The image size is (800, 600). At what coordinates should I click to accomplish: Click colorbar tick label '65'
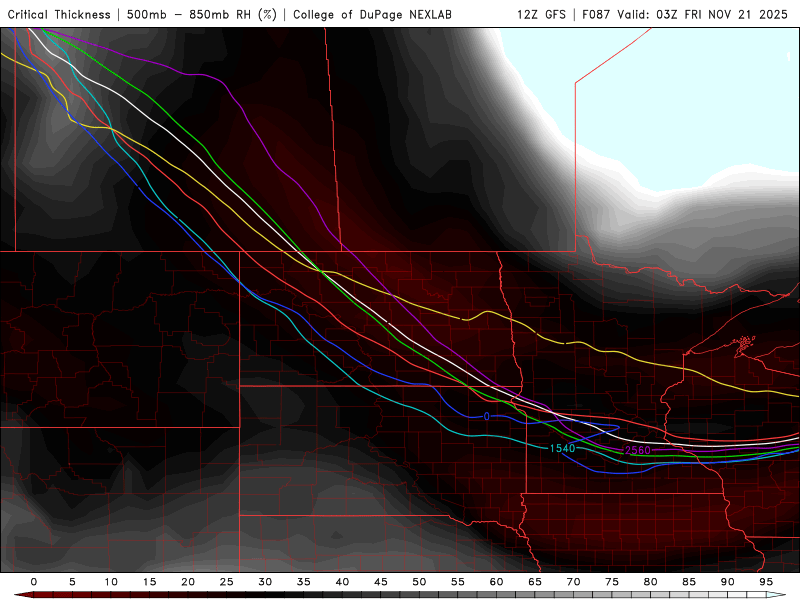coord(535,582)
